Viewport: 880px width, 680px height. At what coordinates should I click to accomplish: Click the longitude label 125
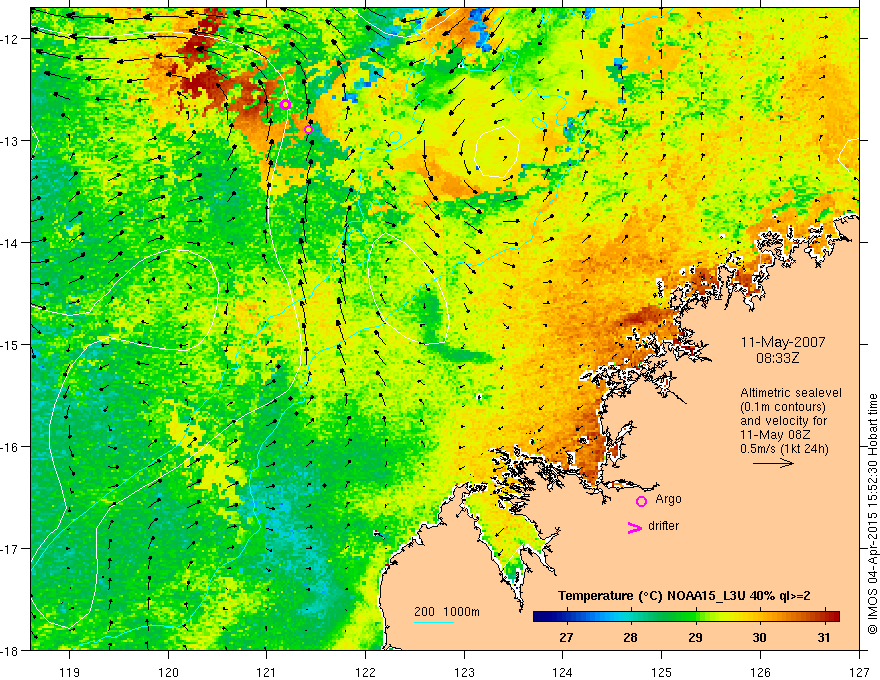point(662,672)
